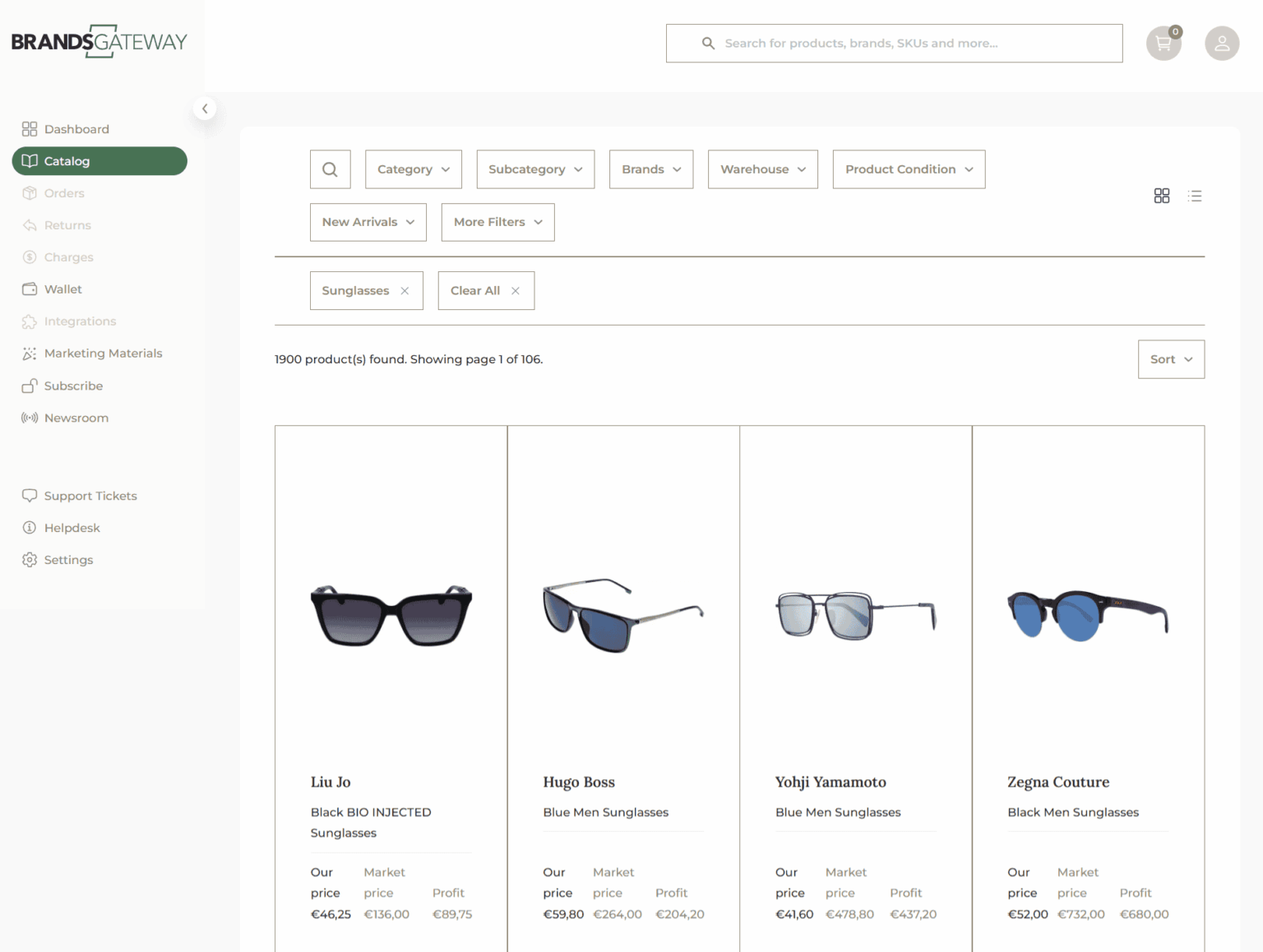Open the Hugo Boss sunglasses product image
Viewport: 1263px width, 952px height.
coord(622,615)
